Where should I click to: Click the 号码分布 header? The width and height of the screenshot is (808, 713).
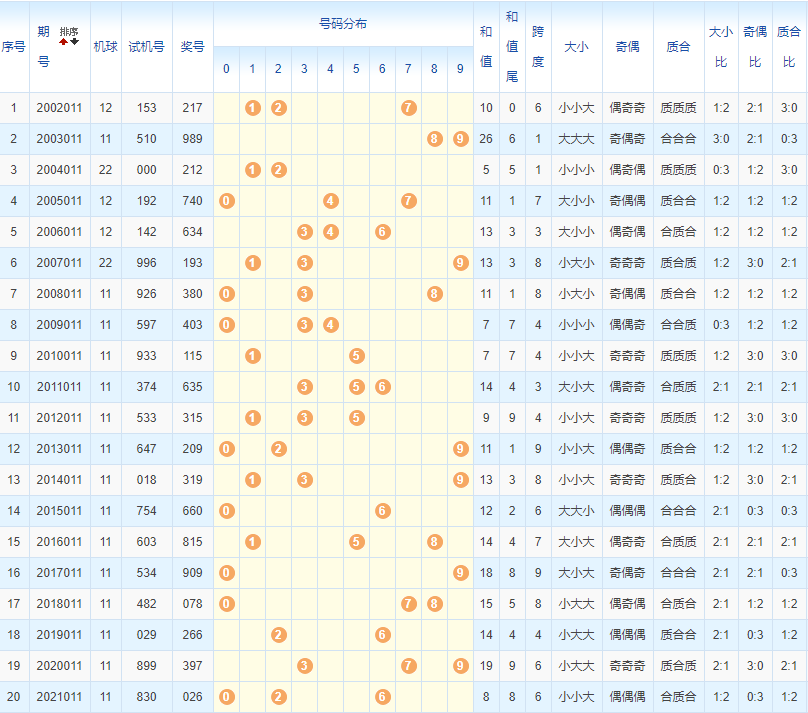point(342,23)
